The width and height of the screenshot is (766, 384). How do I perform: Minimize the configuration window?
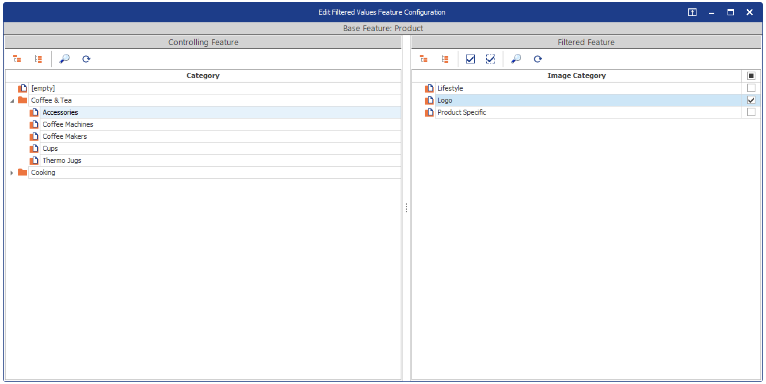[712, 13]
